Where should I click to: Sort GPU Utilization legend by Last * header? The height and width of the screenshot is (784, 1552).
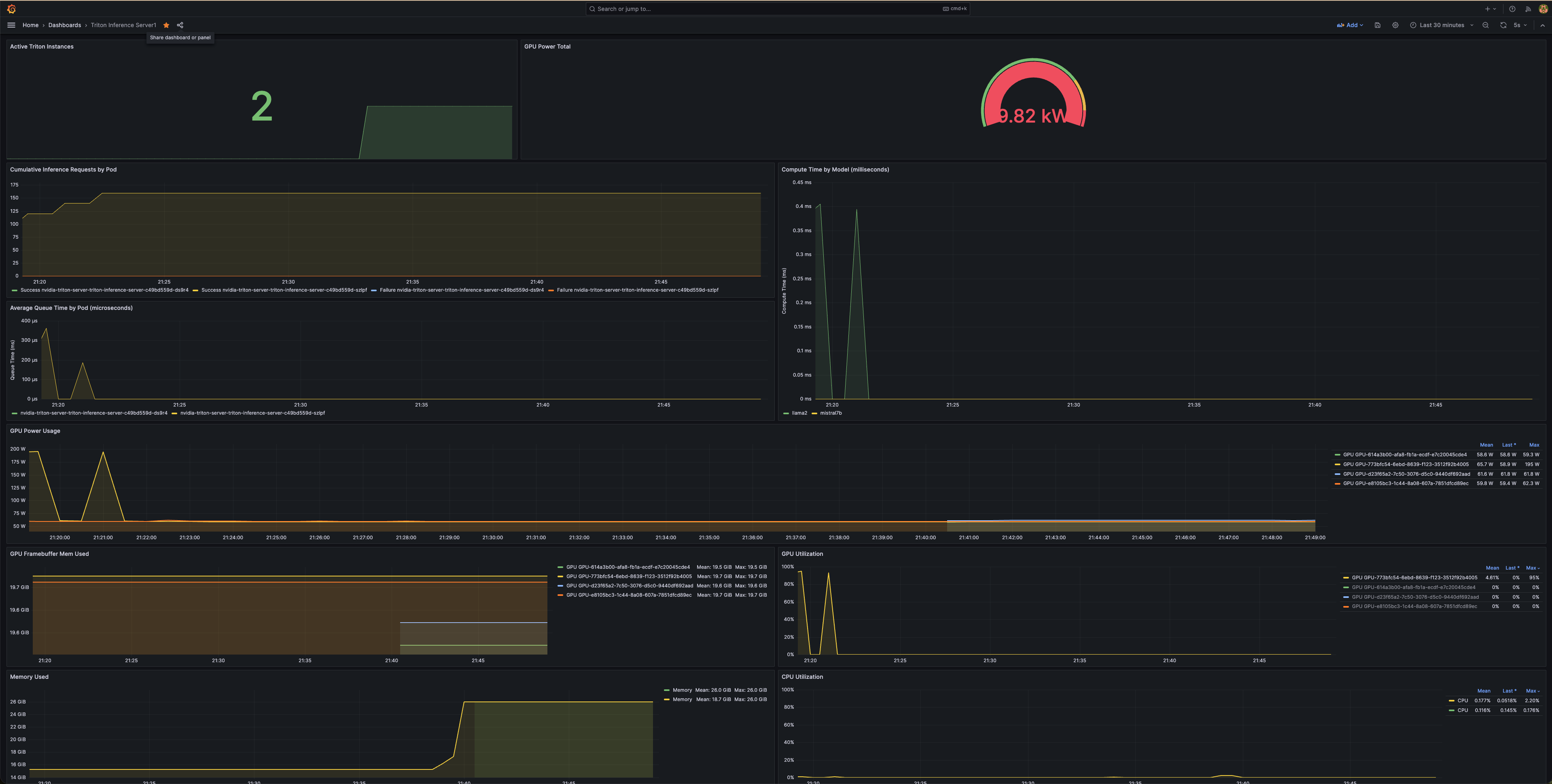pyautogui.click(x=1512, y=568)
